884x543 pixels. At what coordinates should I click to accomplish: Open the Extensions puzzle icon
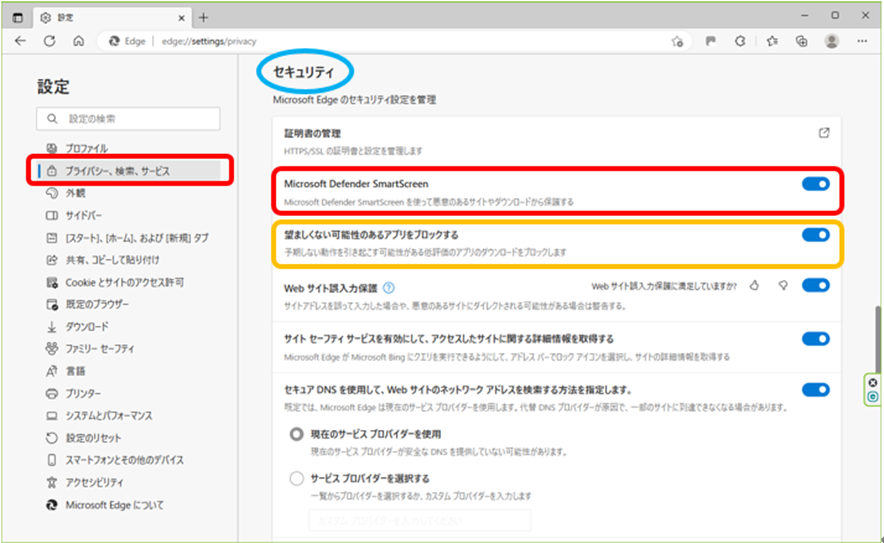click(740, 41)
